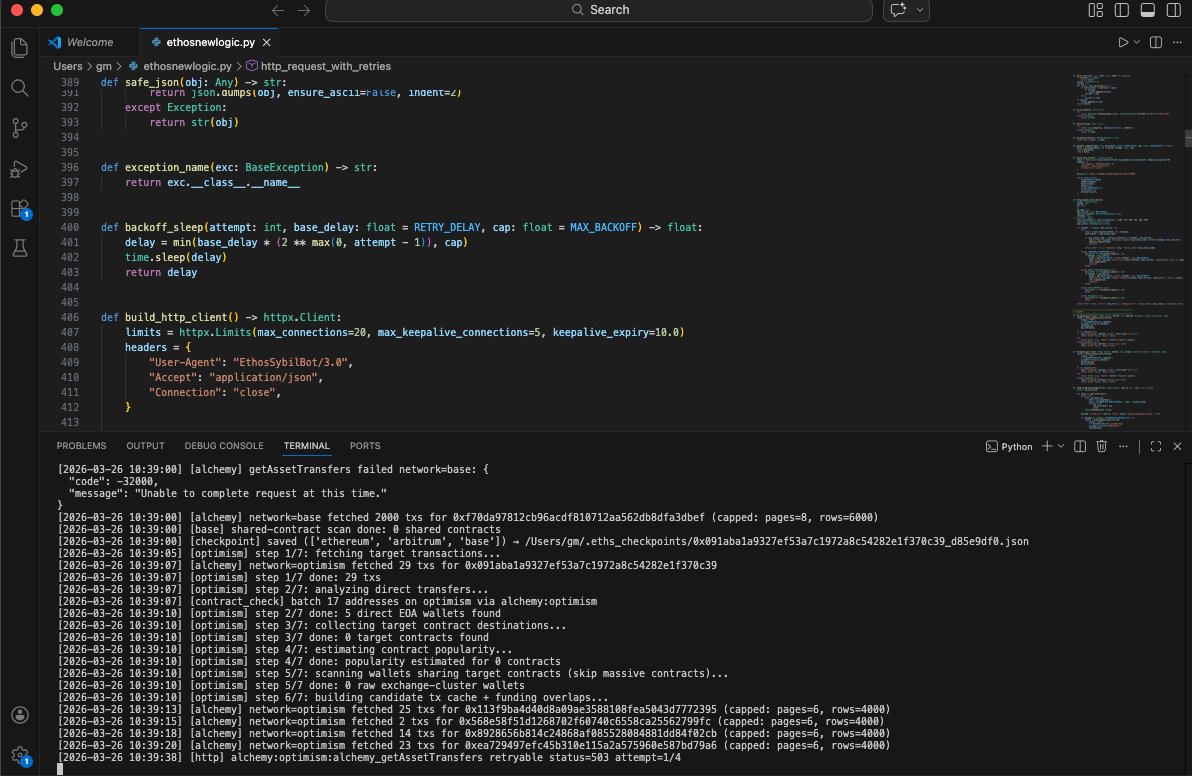Toggle bottom panel visibility
Image resolution: width=1192 pixels, height=776 pixels.
(x=1148, y=10)
